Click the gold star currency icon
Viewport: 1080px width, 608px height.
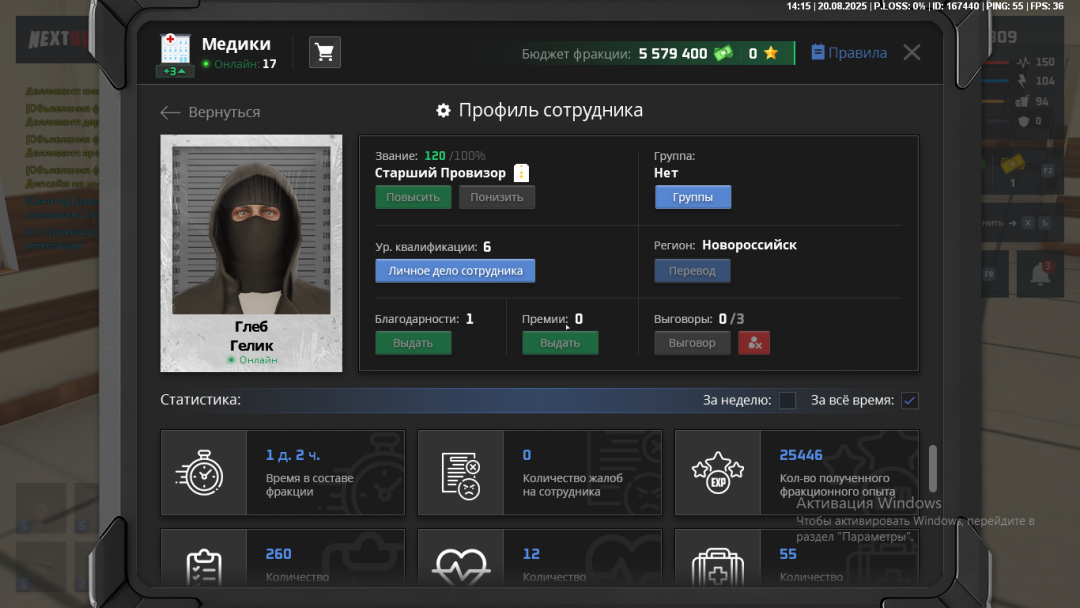tap(771, 52)
